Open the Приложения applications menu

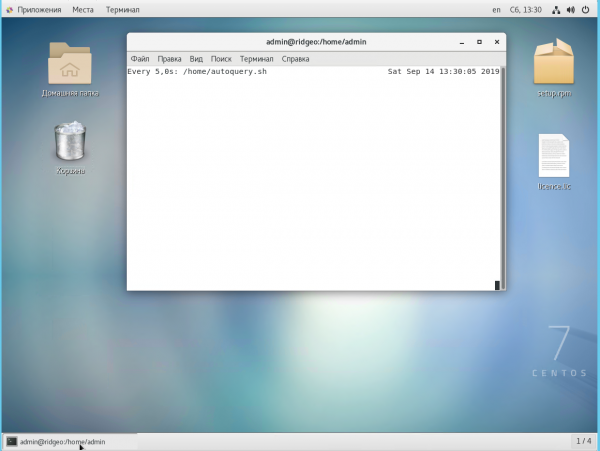point(35,10)
